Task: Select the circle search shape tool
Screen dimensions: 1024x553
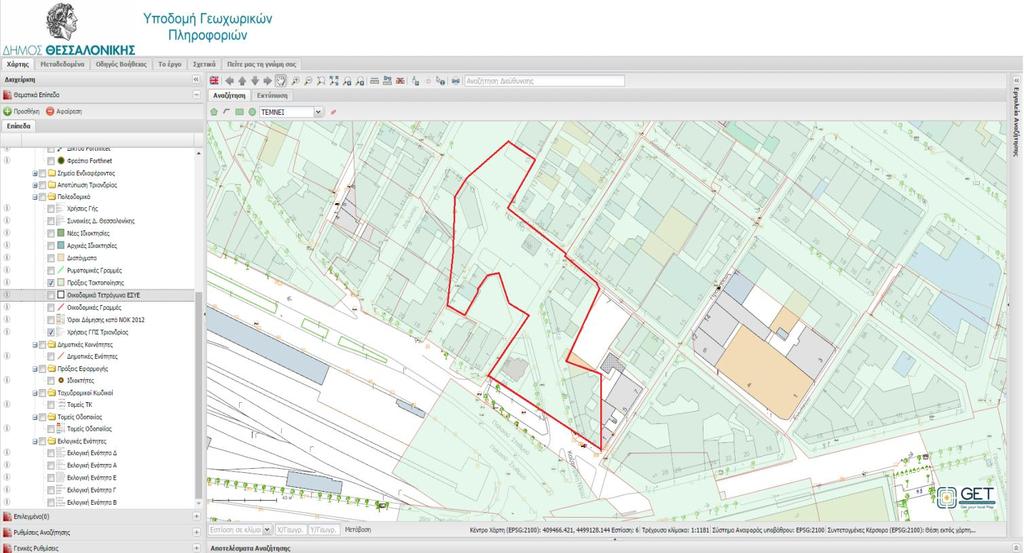Action: [x=252, y=112]
